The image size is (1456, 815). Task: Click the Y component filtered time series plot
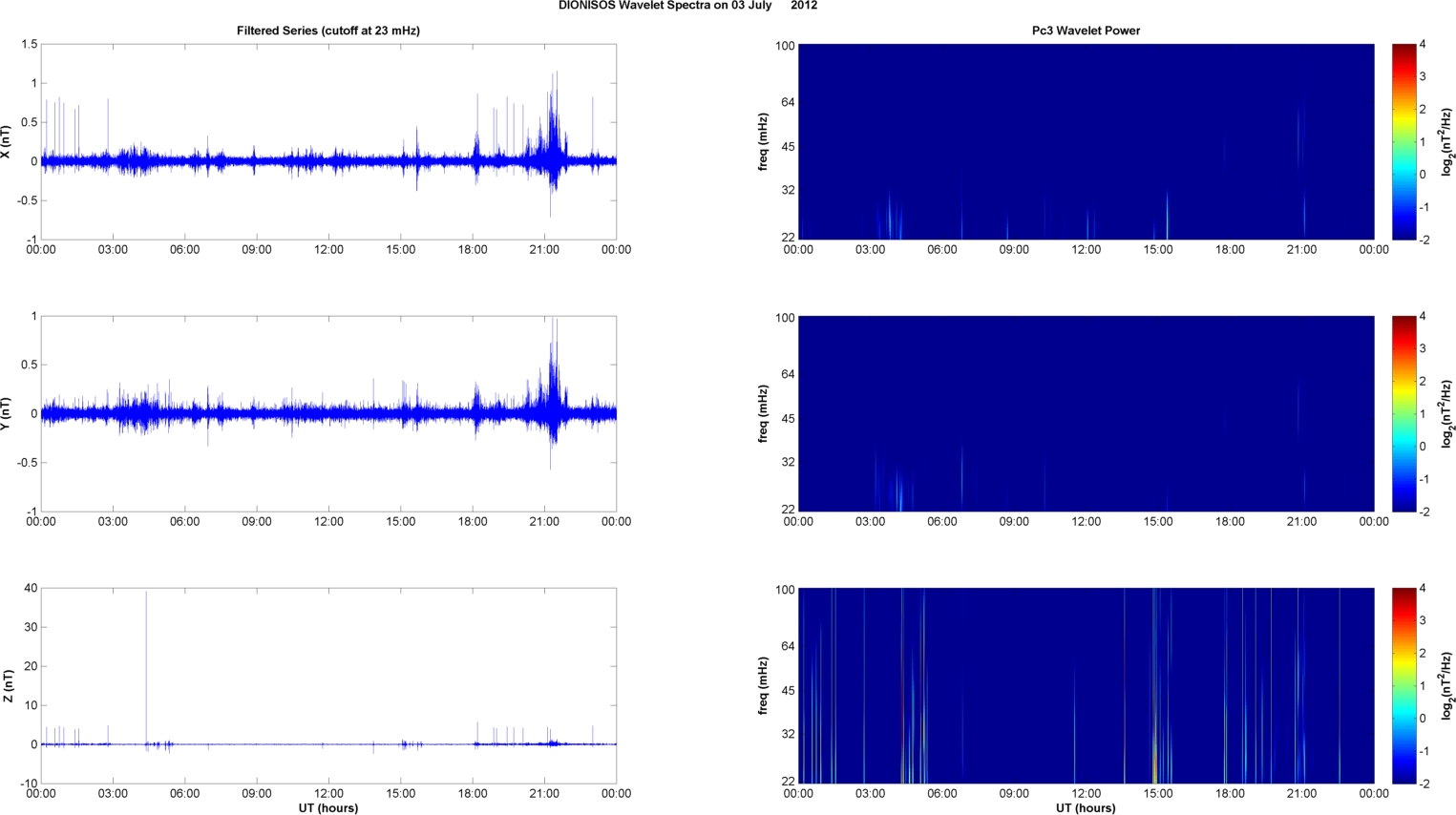(x=328, y=414)
